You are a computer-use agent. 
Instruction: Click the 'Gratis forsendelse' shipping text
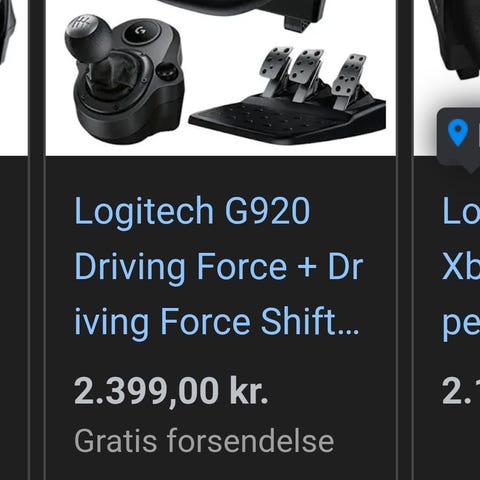tap(204, 441)
